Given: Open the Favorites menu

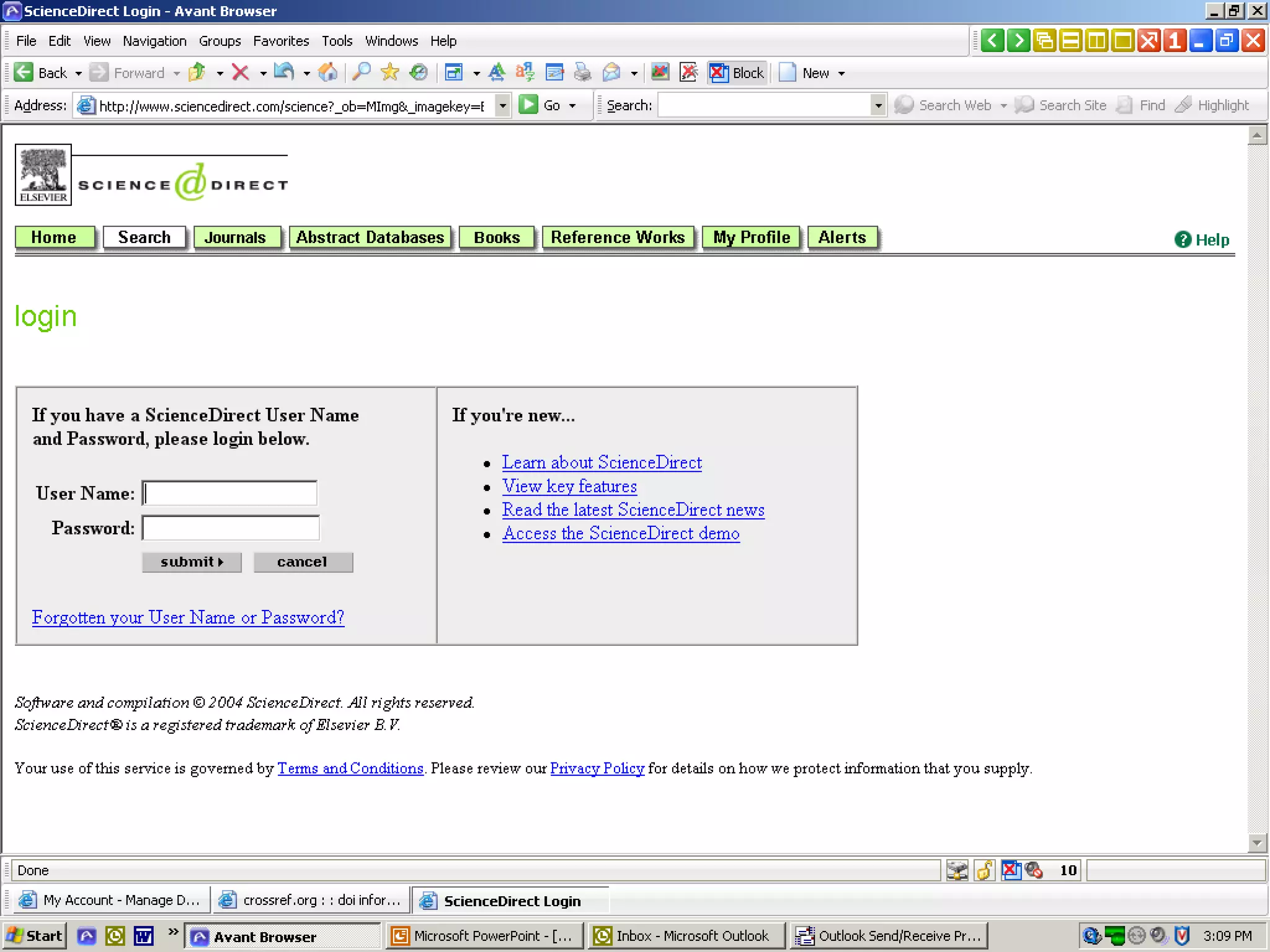Looking at the screenshot, I should [280, 41].
